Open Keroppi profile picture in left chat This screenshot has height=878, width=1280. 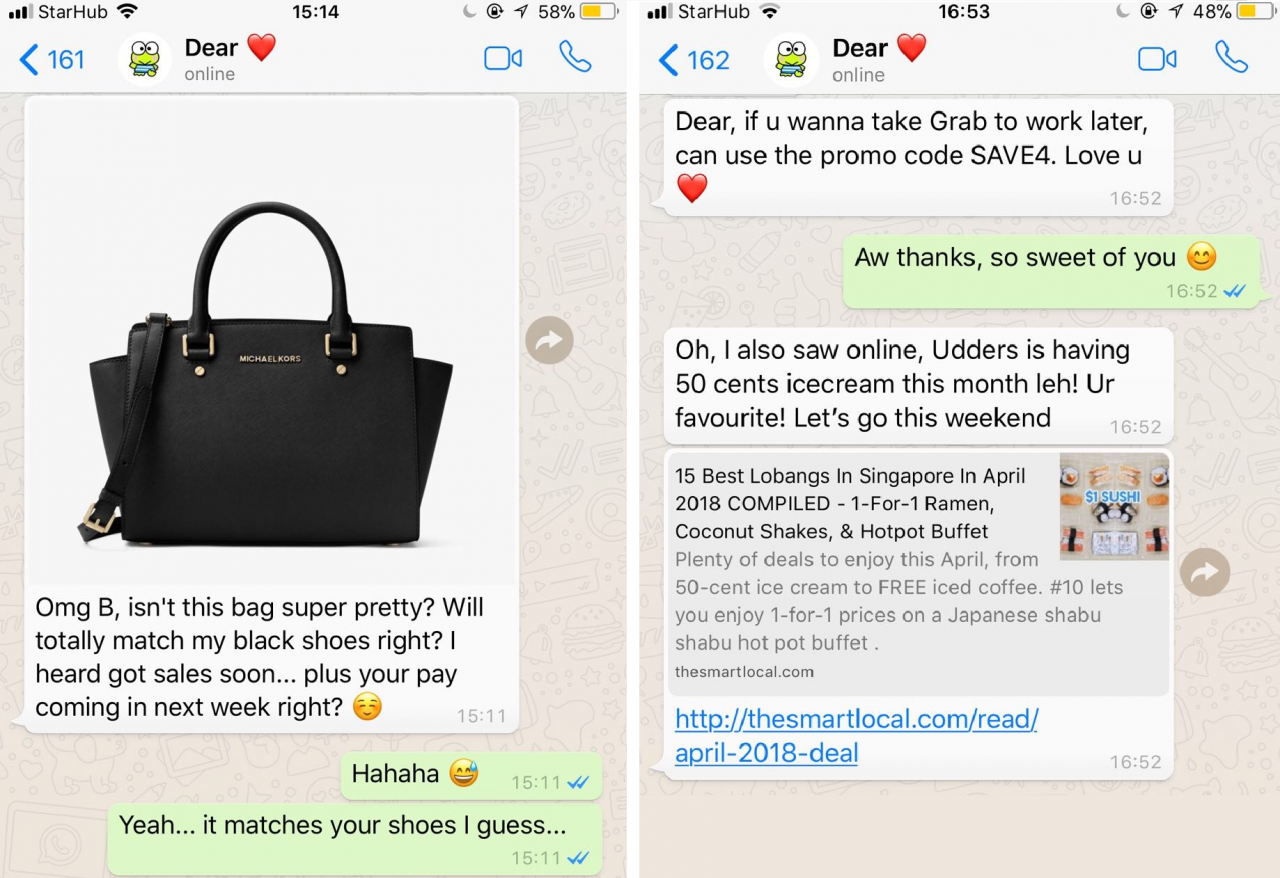(x=145, y=59)
